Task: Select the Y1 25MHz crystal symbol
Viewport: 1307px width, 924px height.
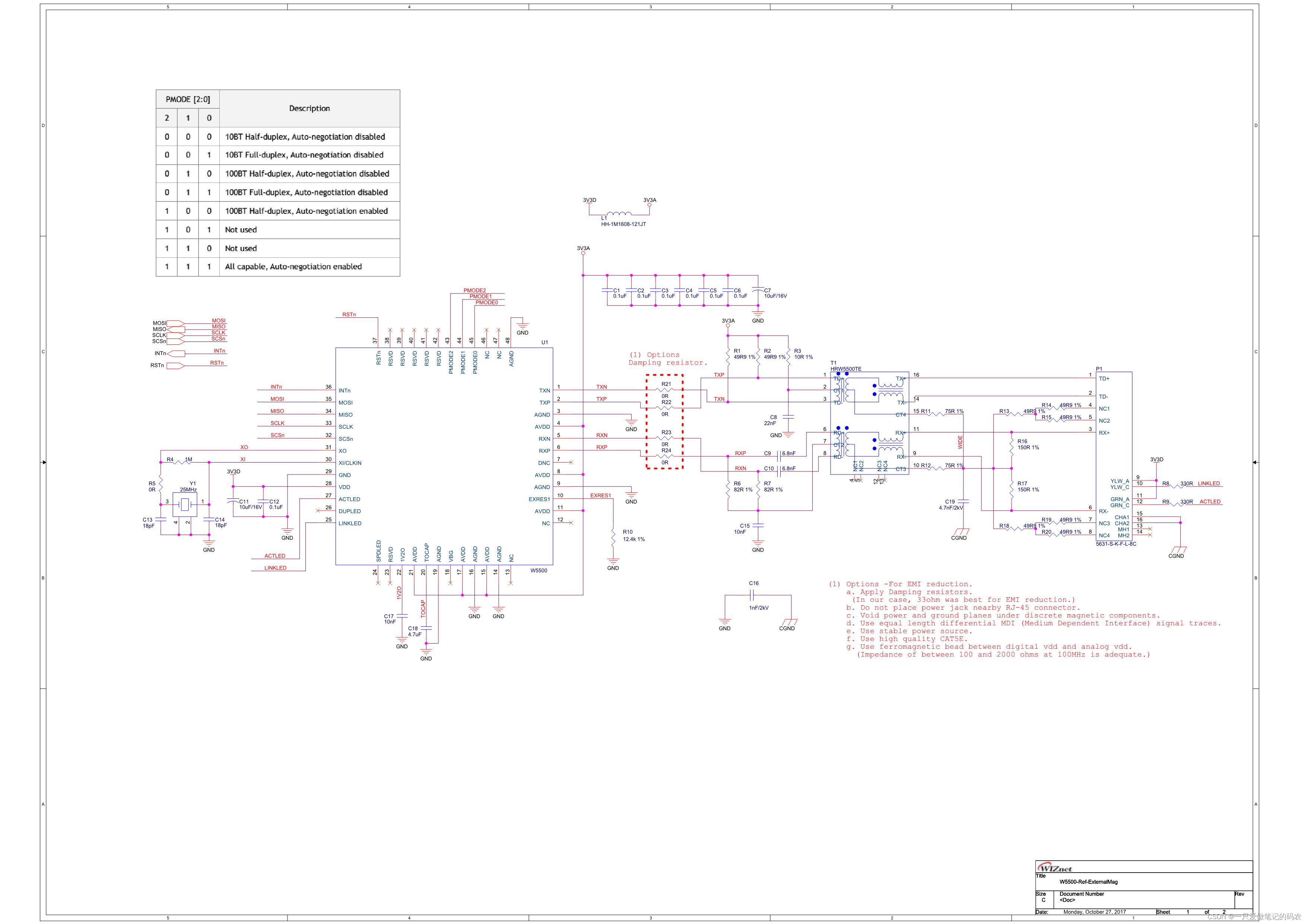Action: tap(184, 504)
